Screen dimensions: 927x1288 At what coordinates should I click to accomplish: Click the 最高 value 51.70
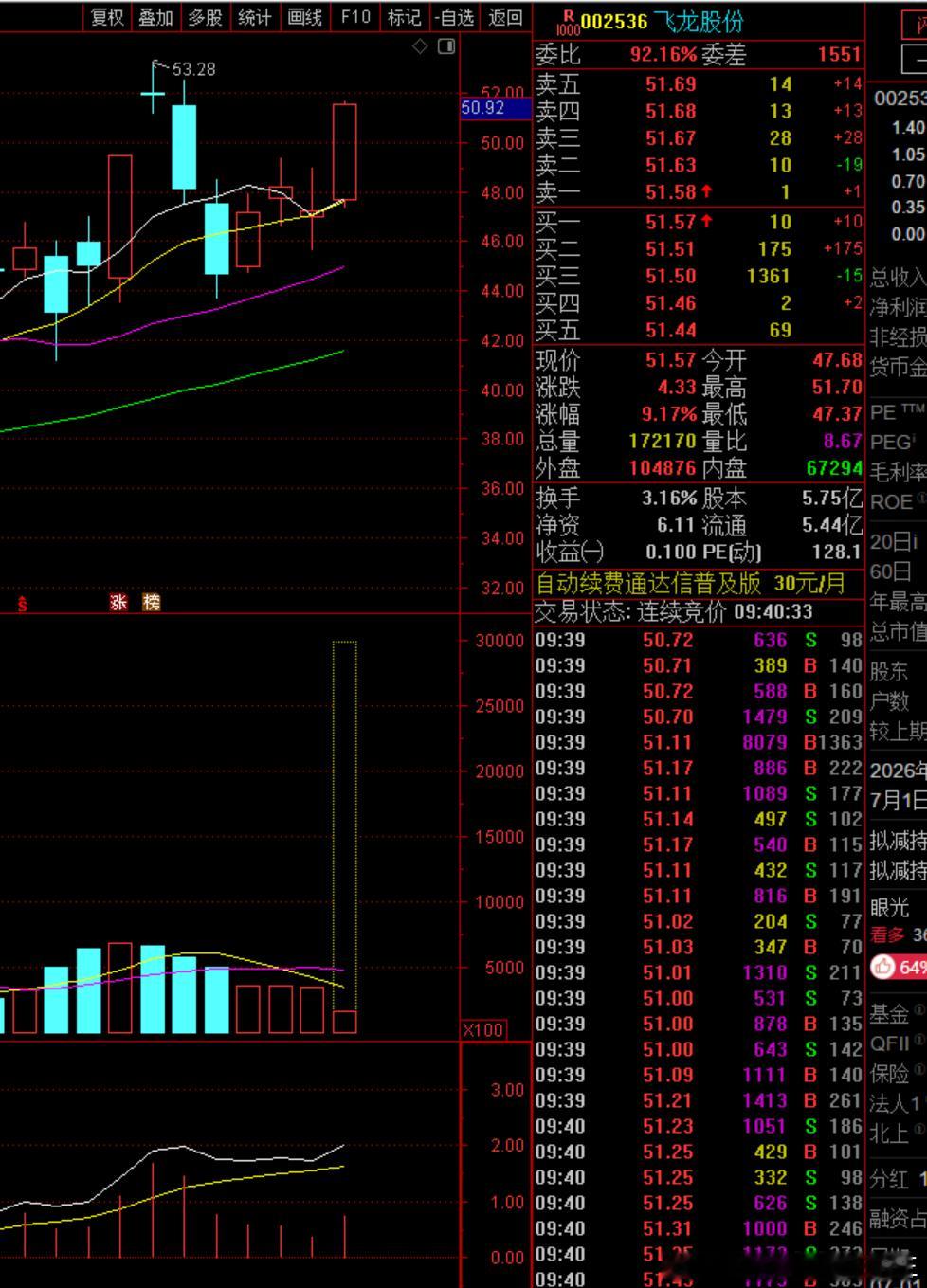click(837, 387)
